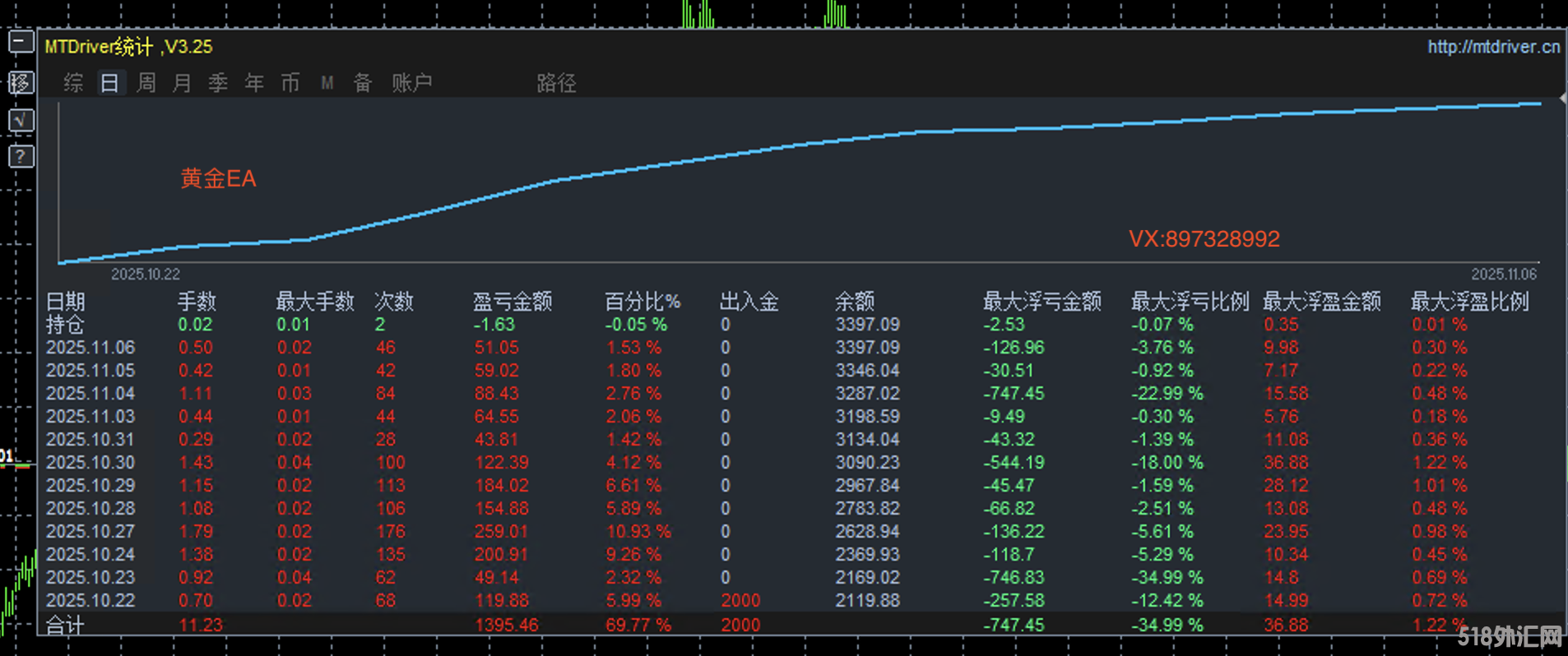Open help with the ? button
Image resolution: width=1568 pixels, height=656 pixels.
click(x=21, y=156)
